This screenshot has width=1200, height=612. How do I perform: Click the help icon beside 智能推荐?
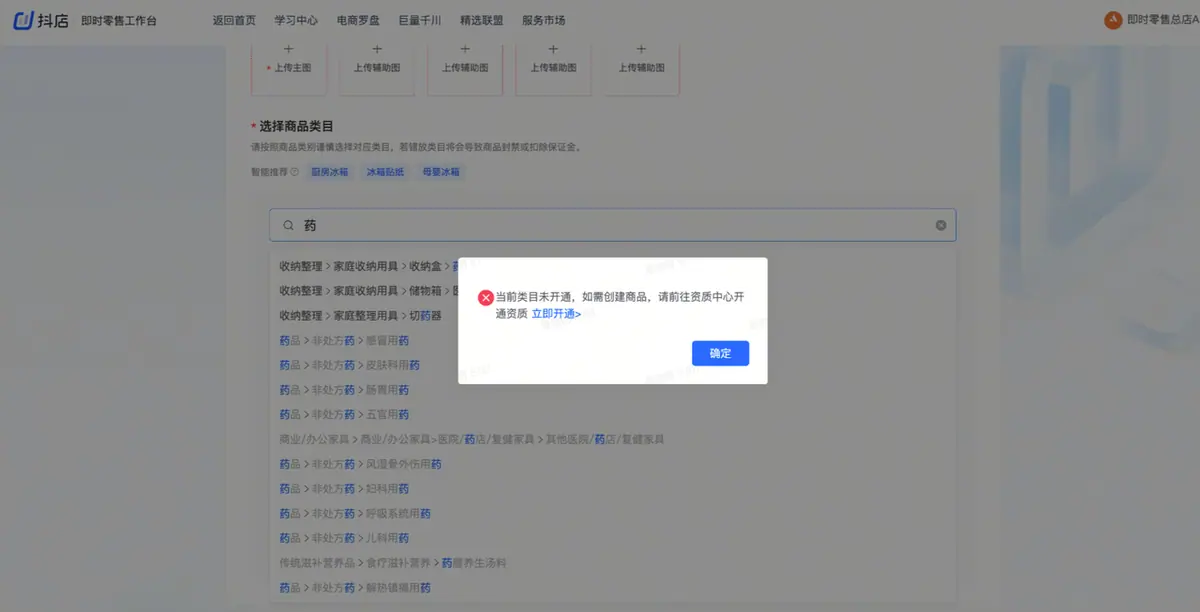pyautogui.click(x=294, y=172)
